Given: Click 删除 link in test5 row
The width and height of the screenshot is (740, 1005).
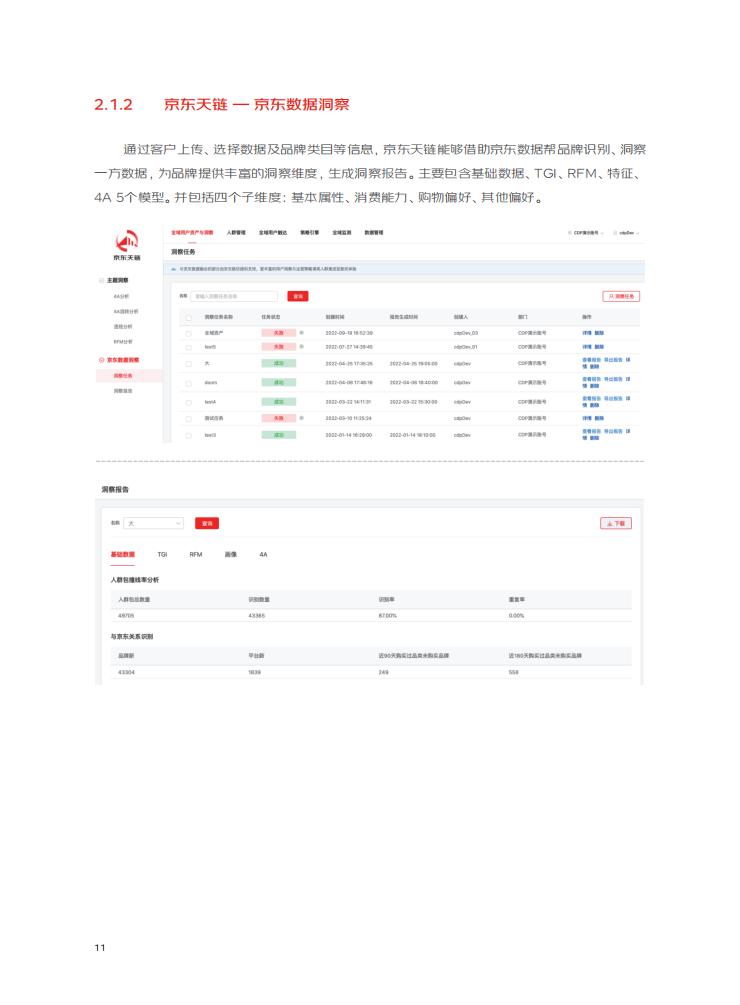Looking at the screenshot, I should pyautogui.click(x=599, y=347).
